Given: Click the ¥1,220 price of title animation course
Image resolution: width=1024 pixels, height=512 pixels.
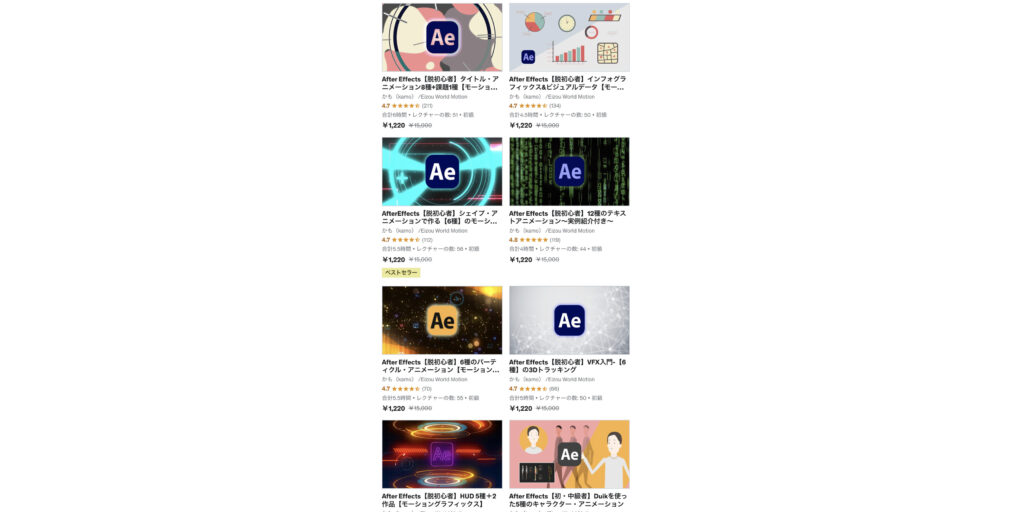Looking at the screenshot, I should pyautogui.click(x=394, y=125).
